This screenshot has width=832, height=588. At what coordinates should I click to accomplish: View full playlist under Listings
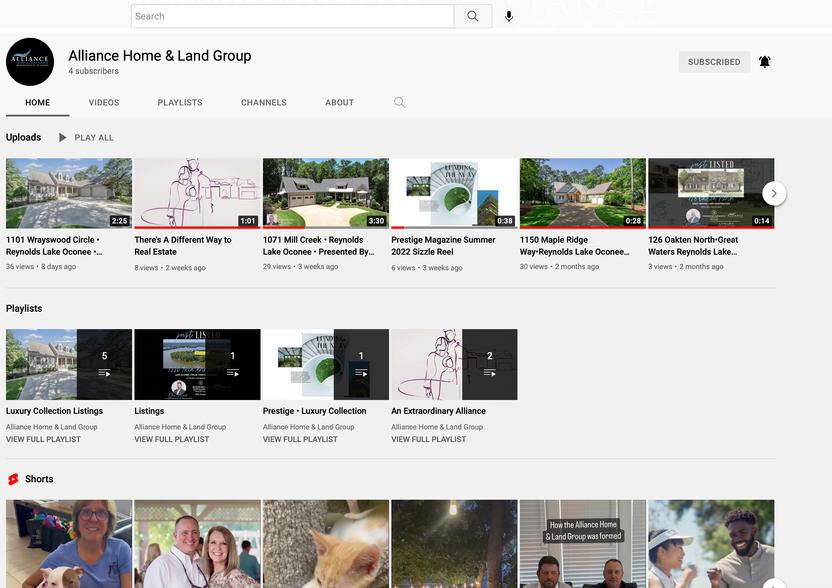click(172, 439)
